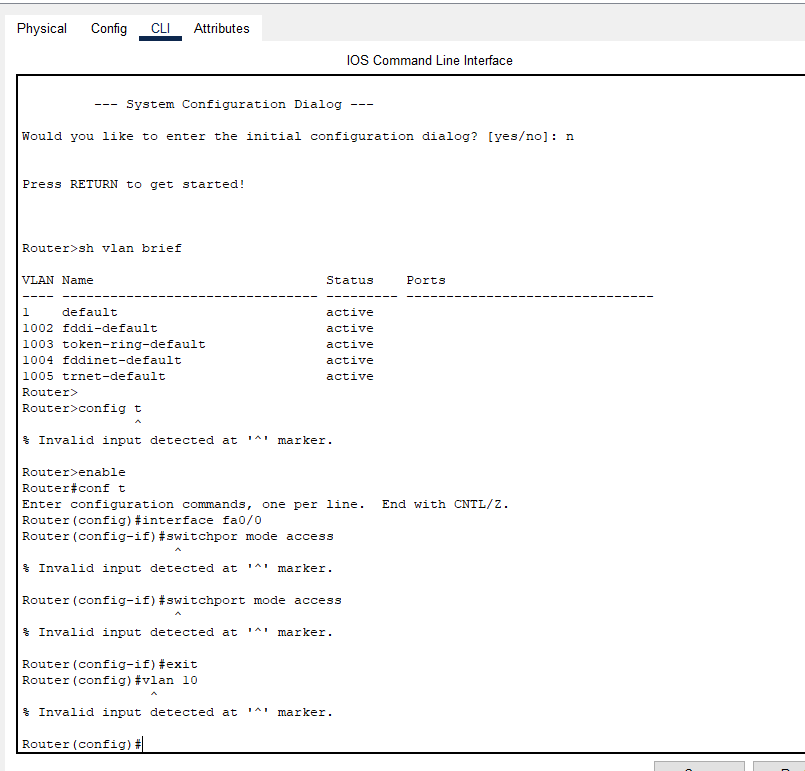
Task: Click the 'trnet-default' VLAN name
Action: click(x=114, y=376)
